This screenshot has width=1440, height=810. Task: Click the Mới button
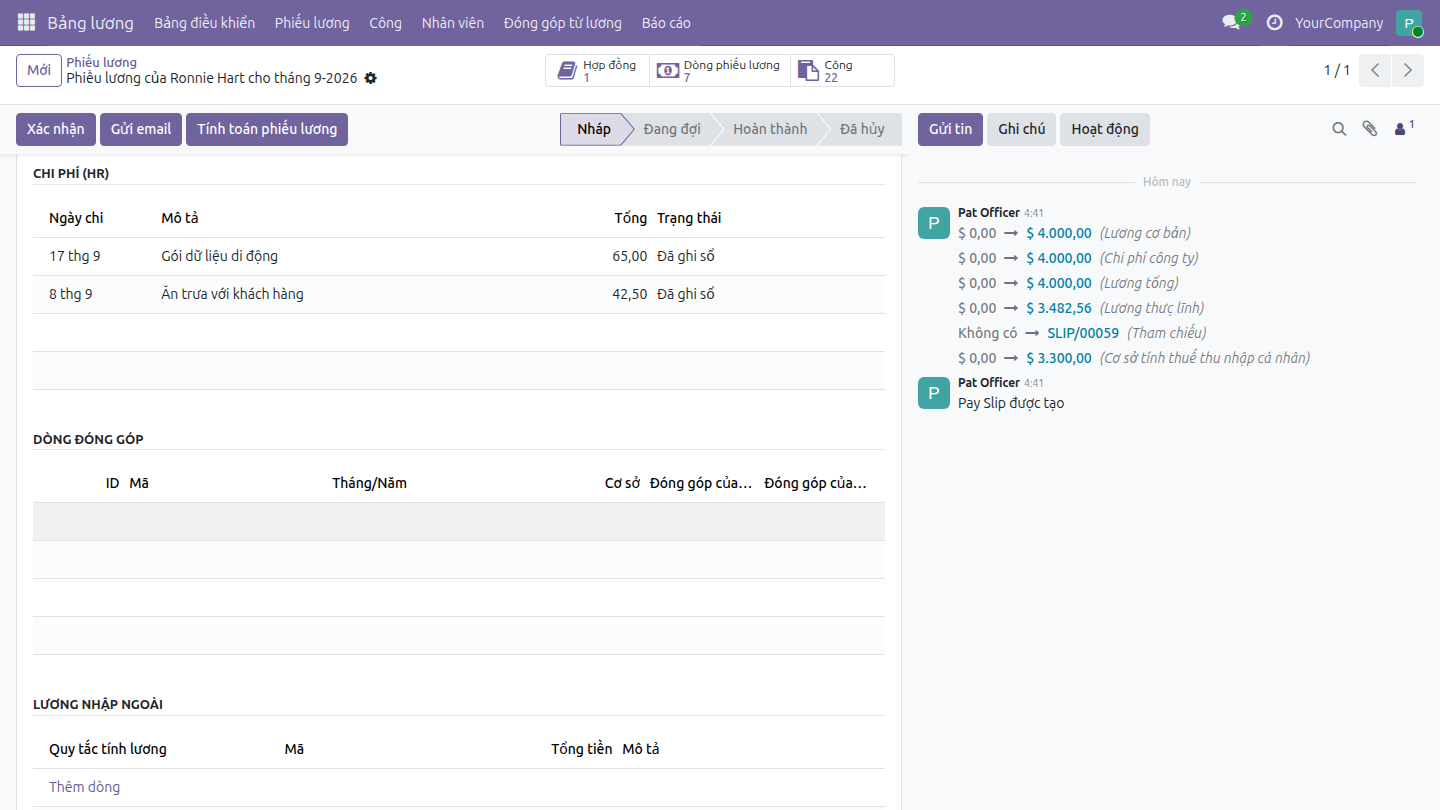39,70
